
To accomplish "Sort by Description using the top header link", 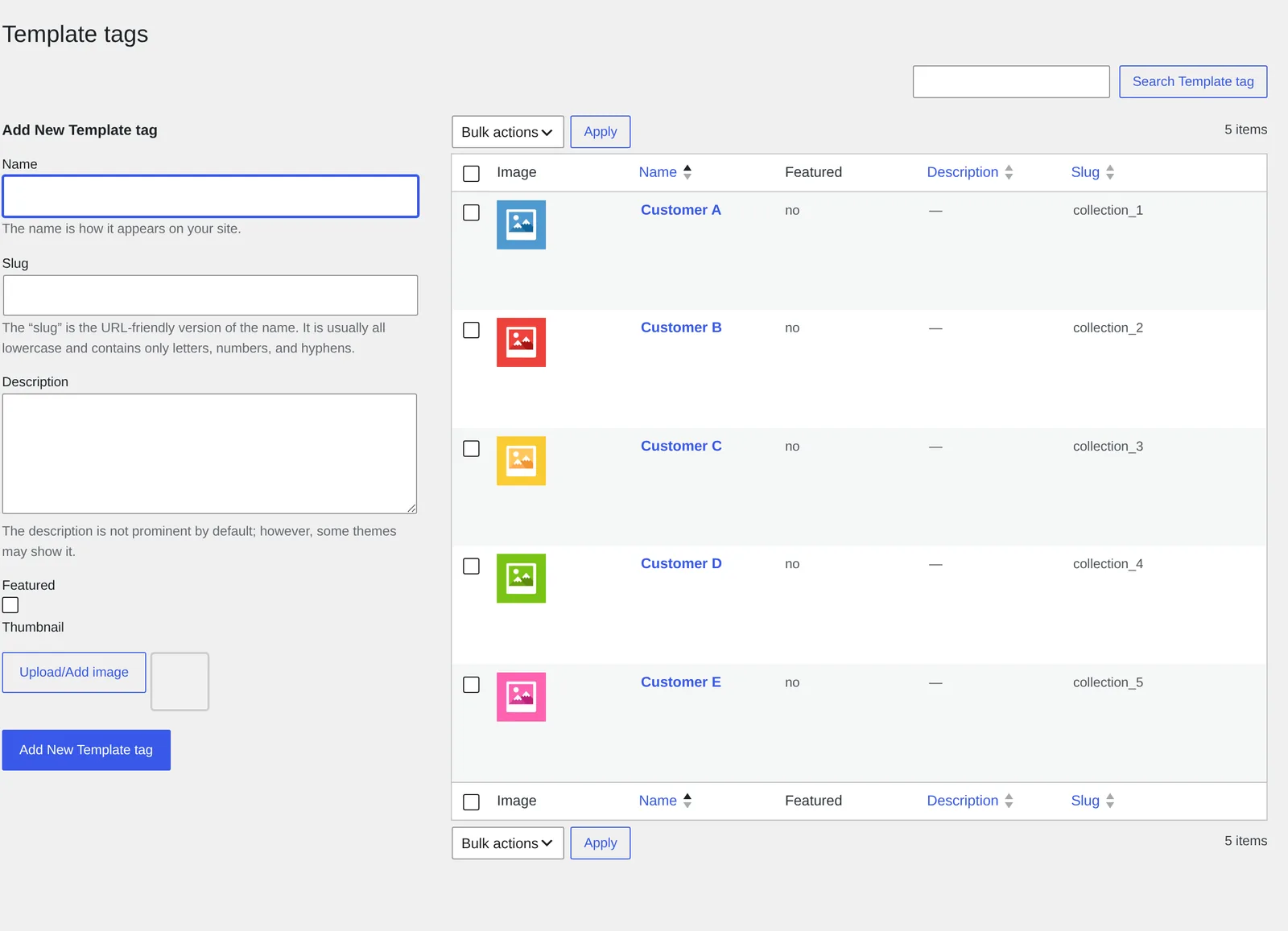I will tap(962, 172).
